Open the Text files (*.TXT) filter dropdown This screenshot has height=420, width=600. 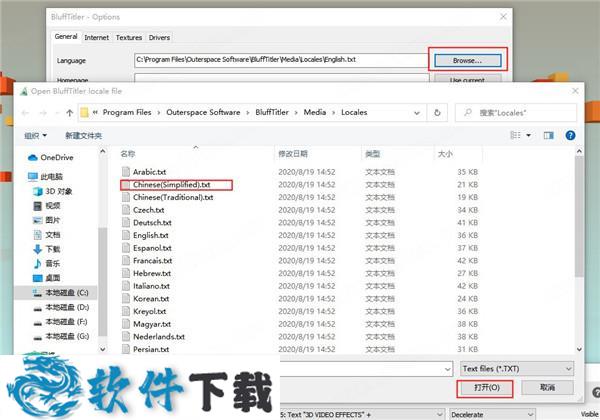517,369
